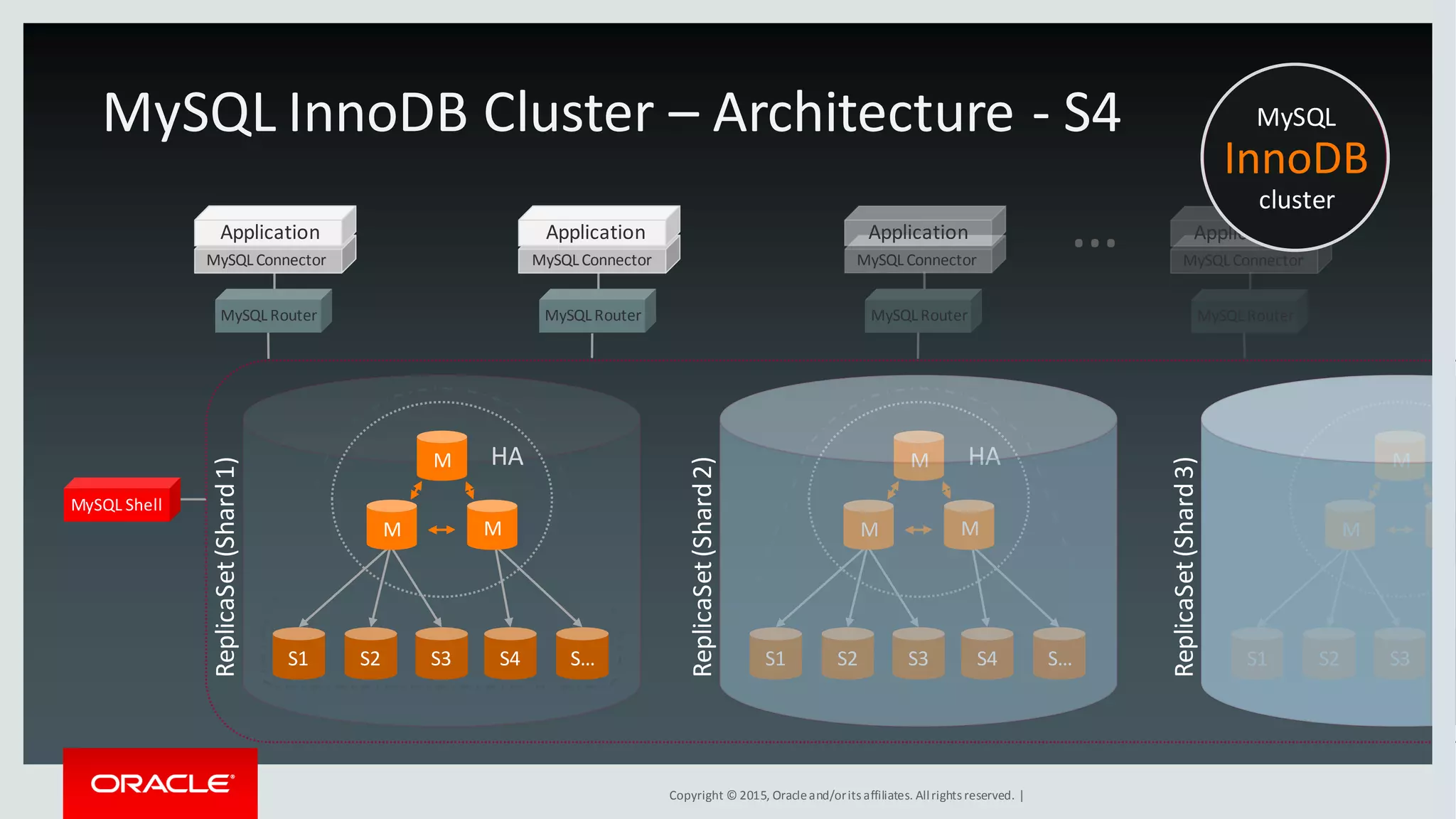The image size is (1456, 819).
Task: Click the HA label in Shard 1
Action: 507,456
